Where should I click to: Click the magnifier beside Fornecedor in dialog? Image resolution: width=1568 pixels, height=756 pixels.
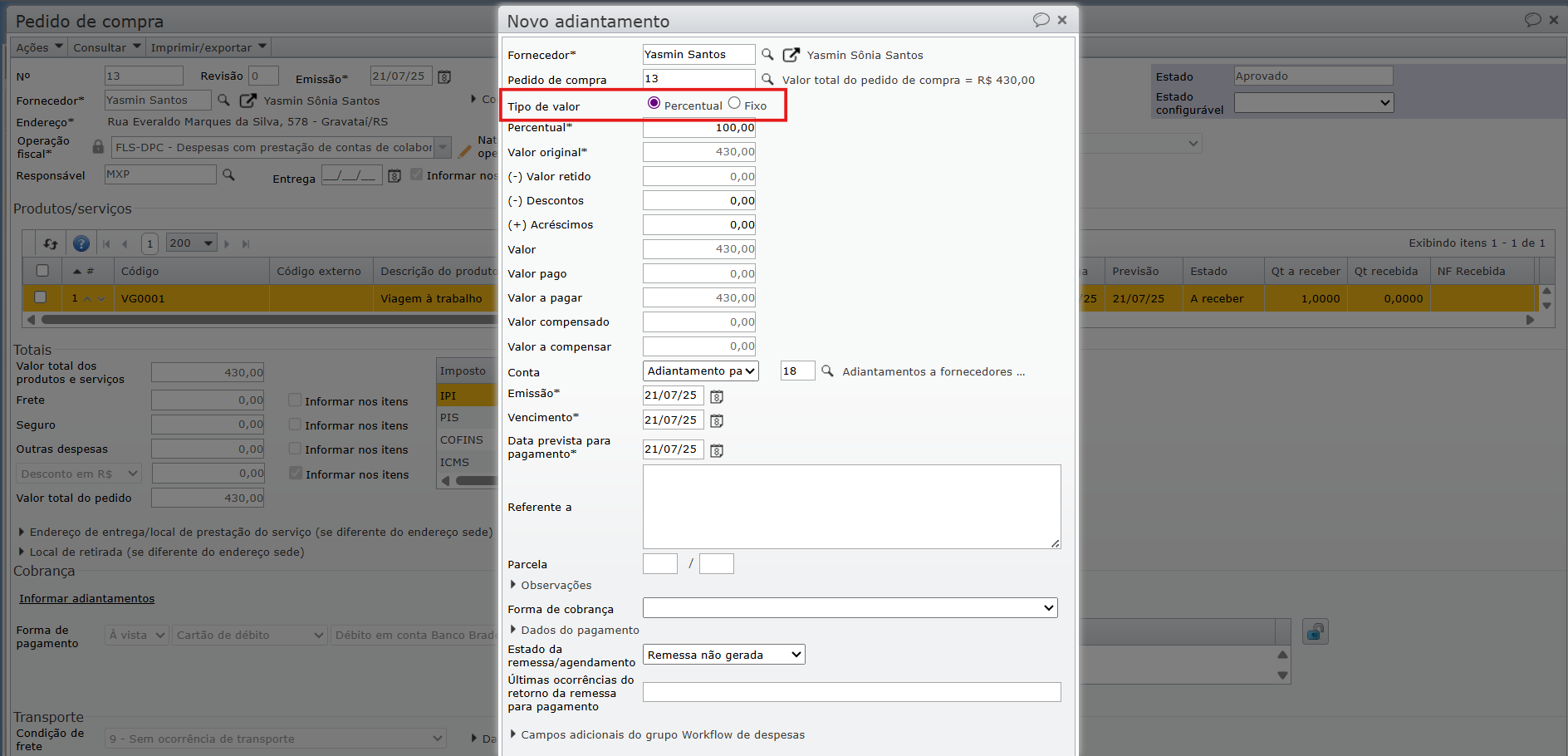point(767,55)
